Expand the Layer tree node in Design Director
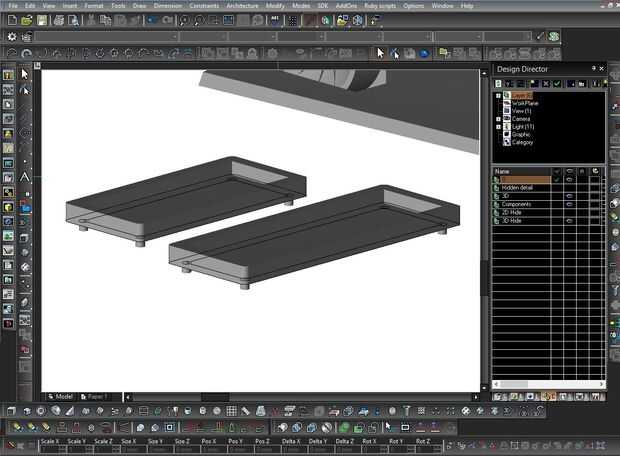The height and width of the screenshot is (456, 620). pos(498,95)
